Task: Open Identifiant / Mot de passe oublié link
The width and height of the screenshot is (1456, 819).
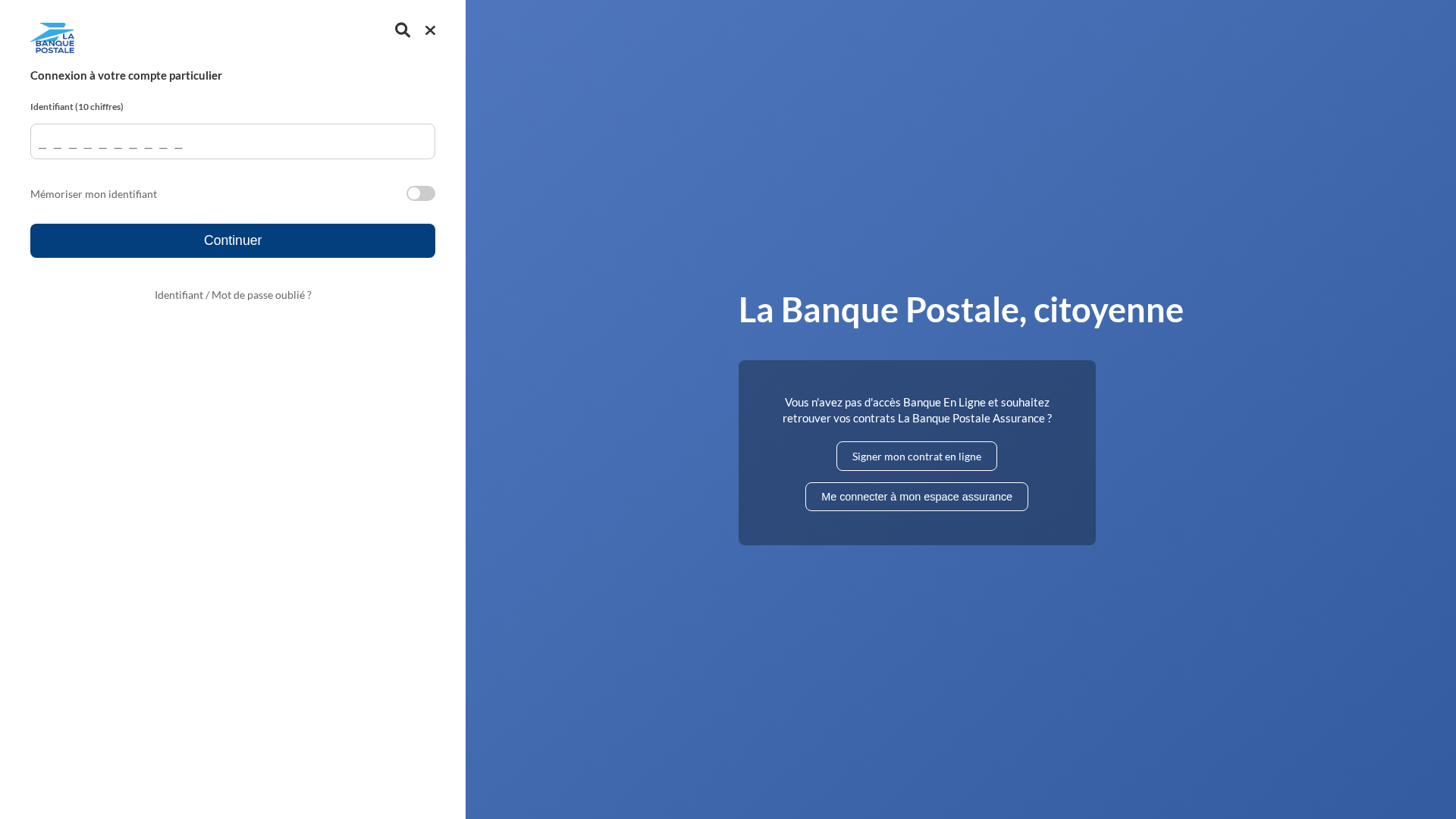Action: click(233, 295)
